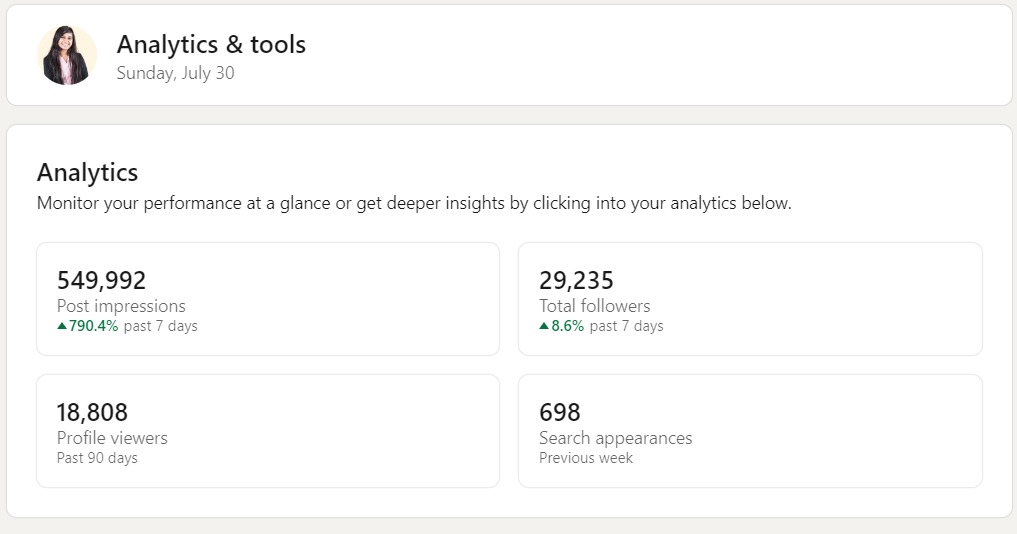Click the "Analytics" section heading
The height and width of the screenshot is (534, 1017).
[x=87, y=172]
